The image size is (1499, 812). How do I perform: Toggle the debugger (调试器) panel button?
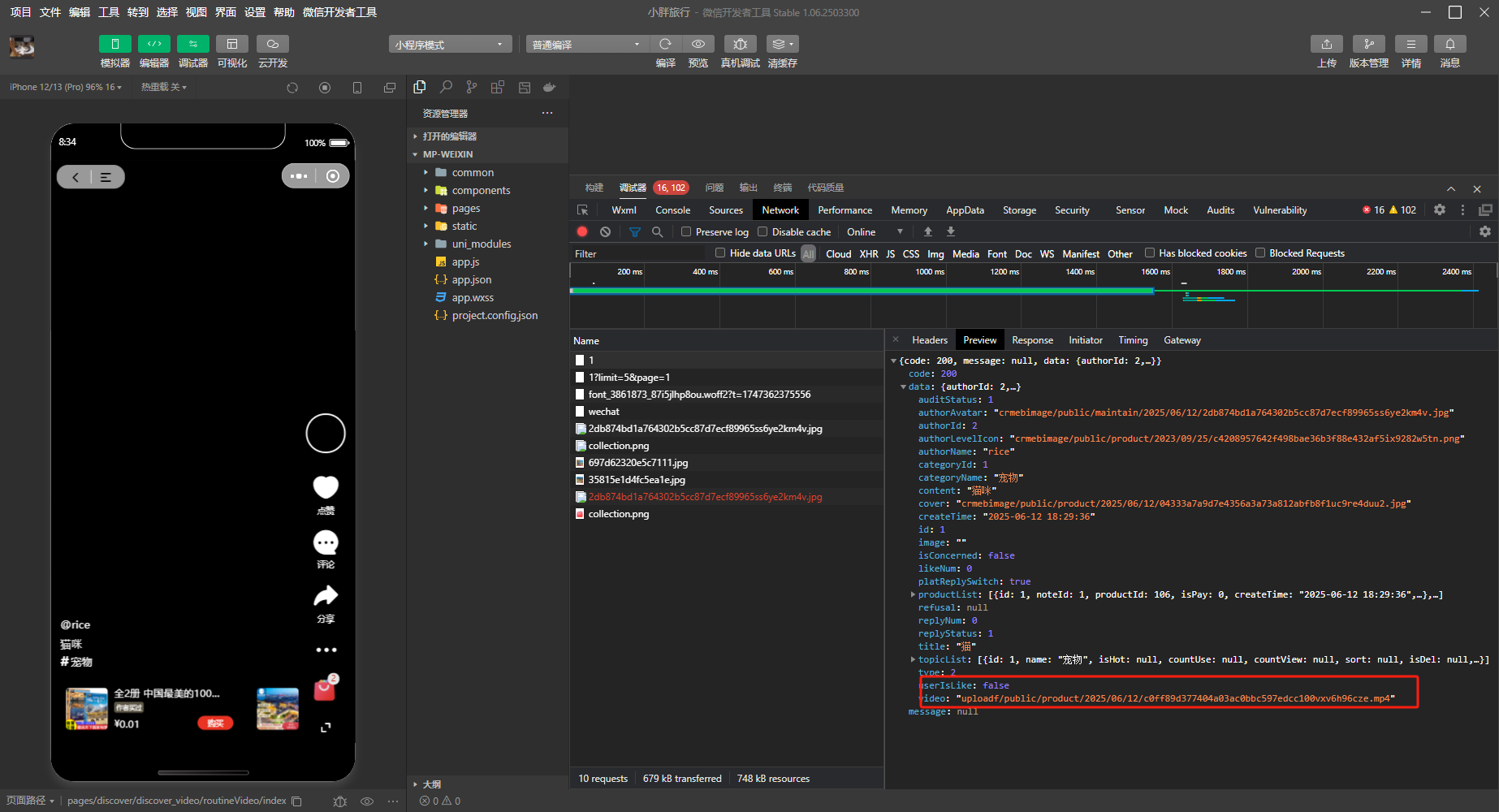(x=192, y=44)
